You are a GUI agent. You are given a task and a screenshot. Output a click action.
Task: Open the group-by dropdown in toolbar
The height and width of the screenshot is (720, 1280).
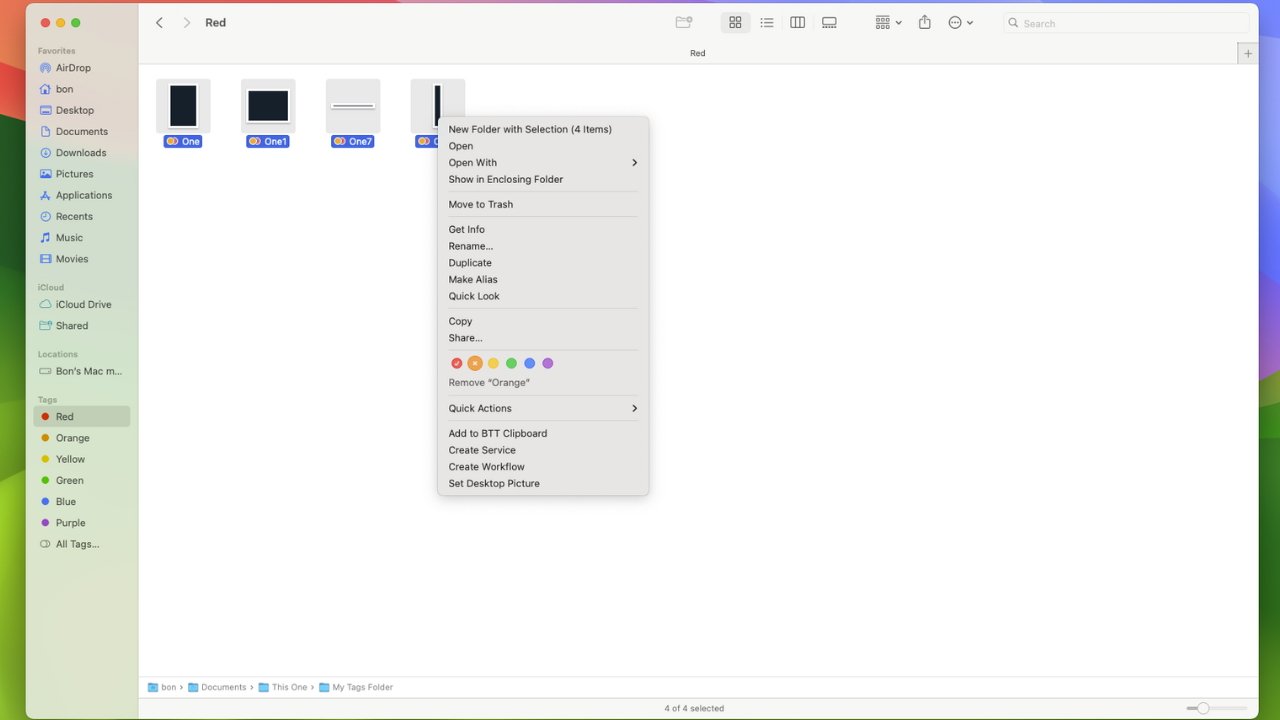tap(888, 23)
